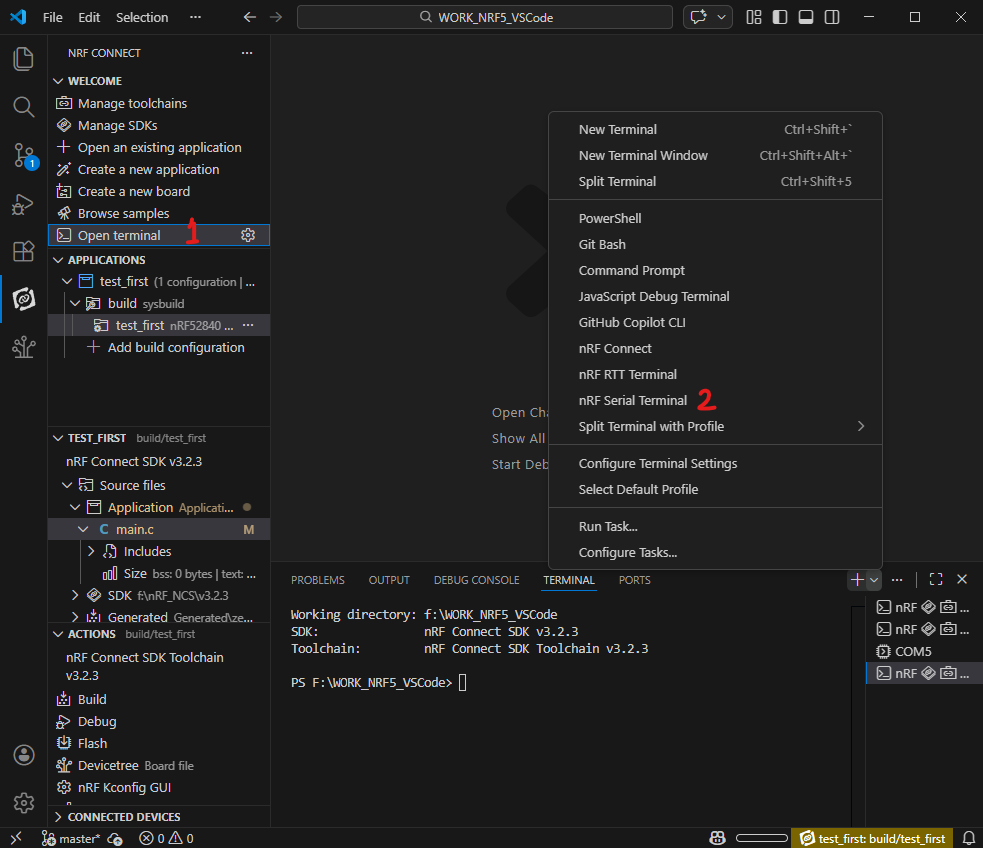Collapse the WELCOME section
This screenshot has height=848, width=983.
point(58,81)
